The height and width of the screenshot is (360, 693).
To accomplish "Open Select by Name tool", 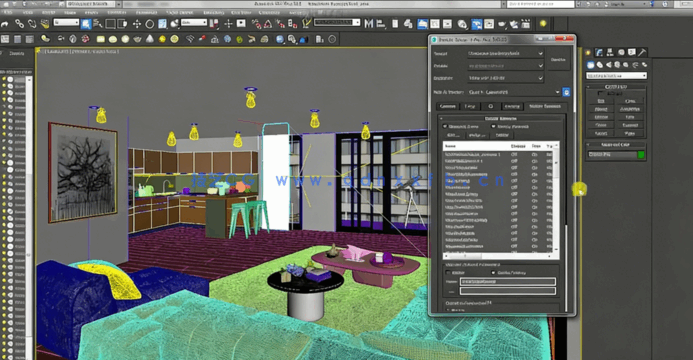I will coord(98,23).
